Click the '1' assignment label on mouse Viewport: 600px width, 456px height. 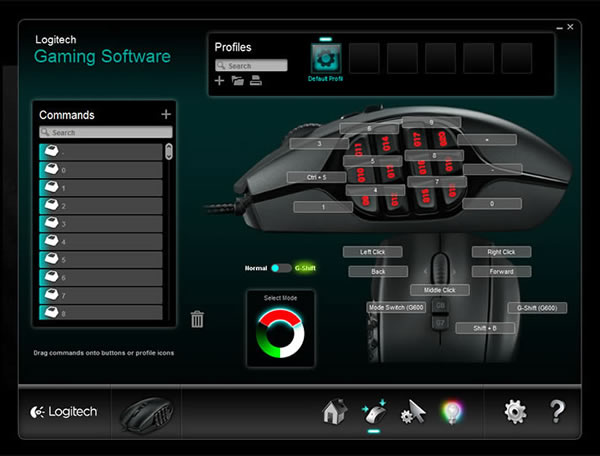tap(323, 207)
